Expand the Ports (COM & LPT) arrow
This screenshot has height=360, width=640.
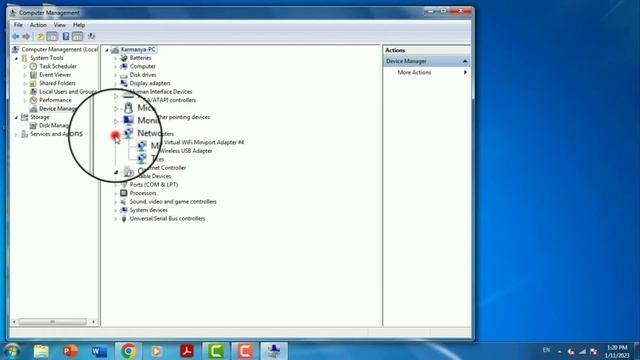116,185
